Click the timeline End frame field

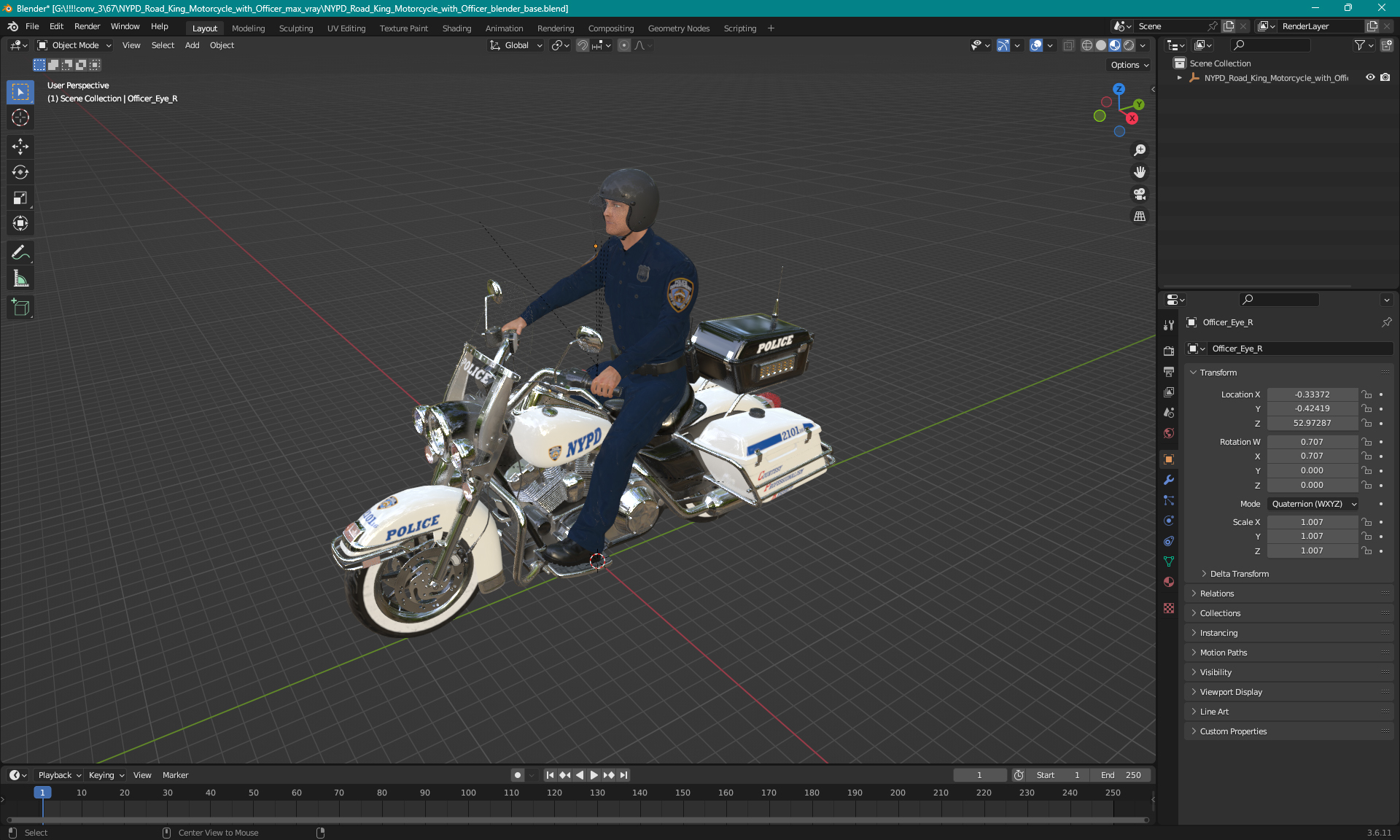click(x=1121, y=775)
